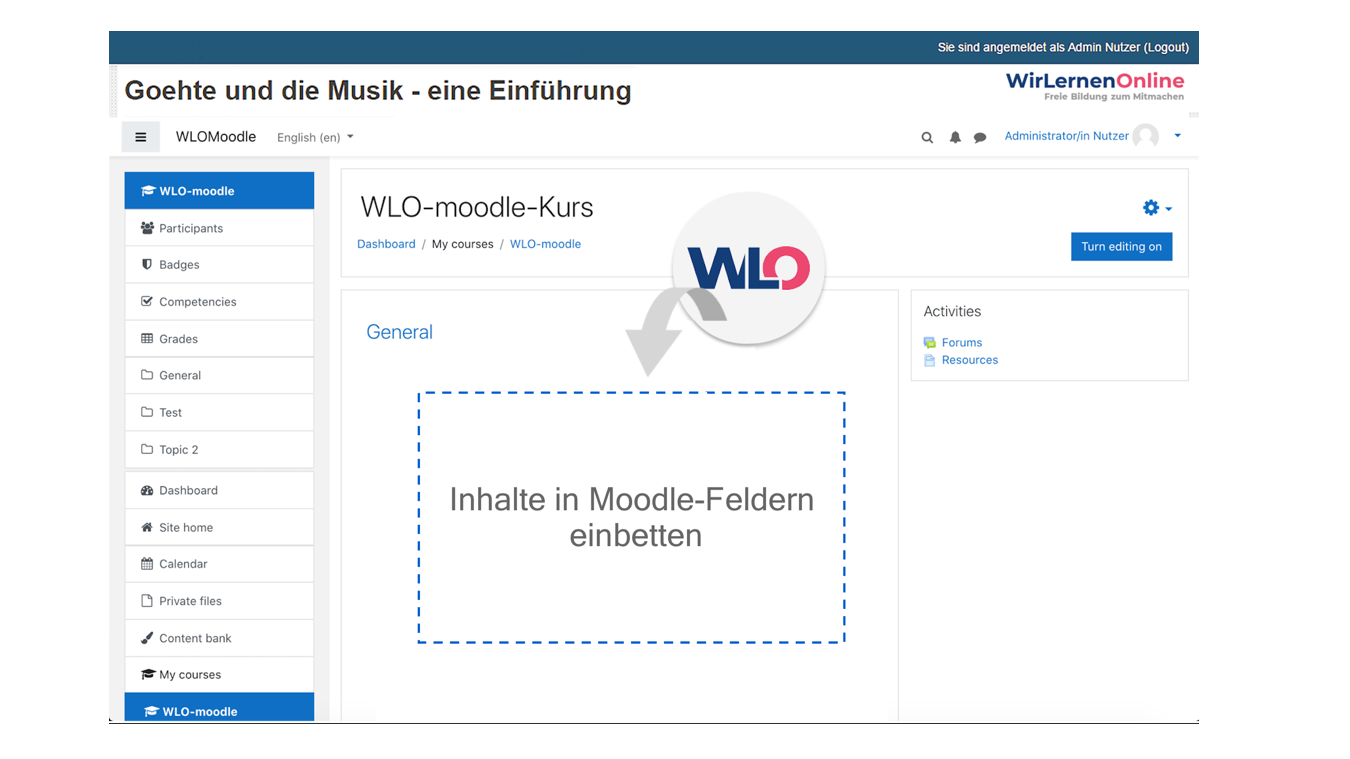This screenshot has height=759, width=1350.
Task: Click the Content bank brush icon
Action: [x=147, y=638]
